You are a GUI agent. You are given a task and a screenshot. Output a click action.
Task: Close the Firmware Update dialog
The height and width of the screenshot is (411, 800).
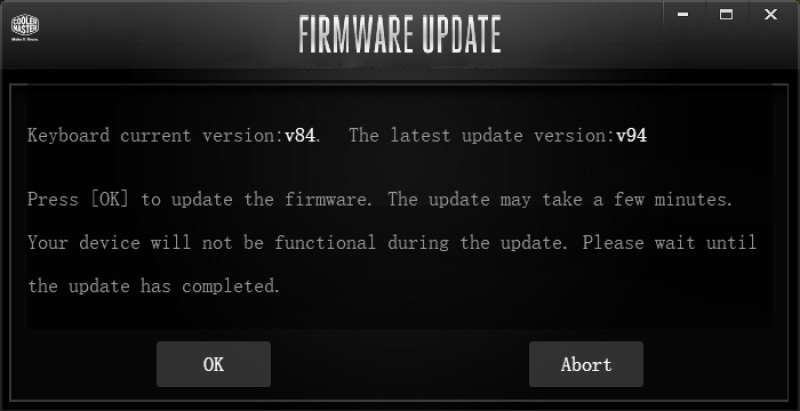(770, 14)
